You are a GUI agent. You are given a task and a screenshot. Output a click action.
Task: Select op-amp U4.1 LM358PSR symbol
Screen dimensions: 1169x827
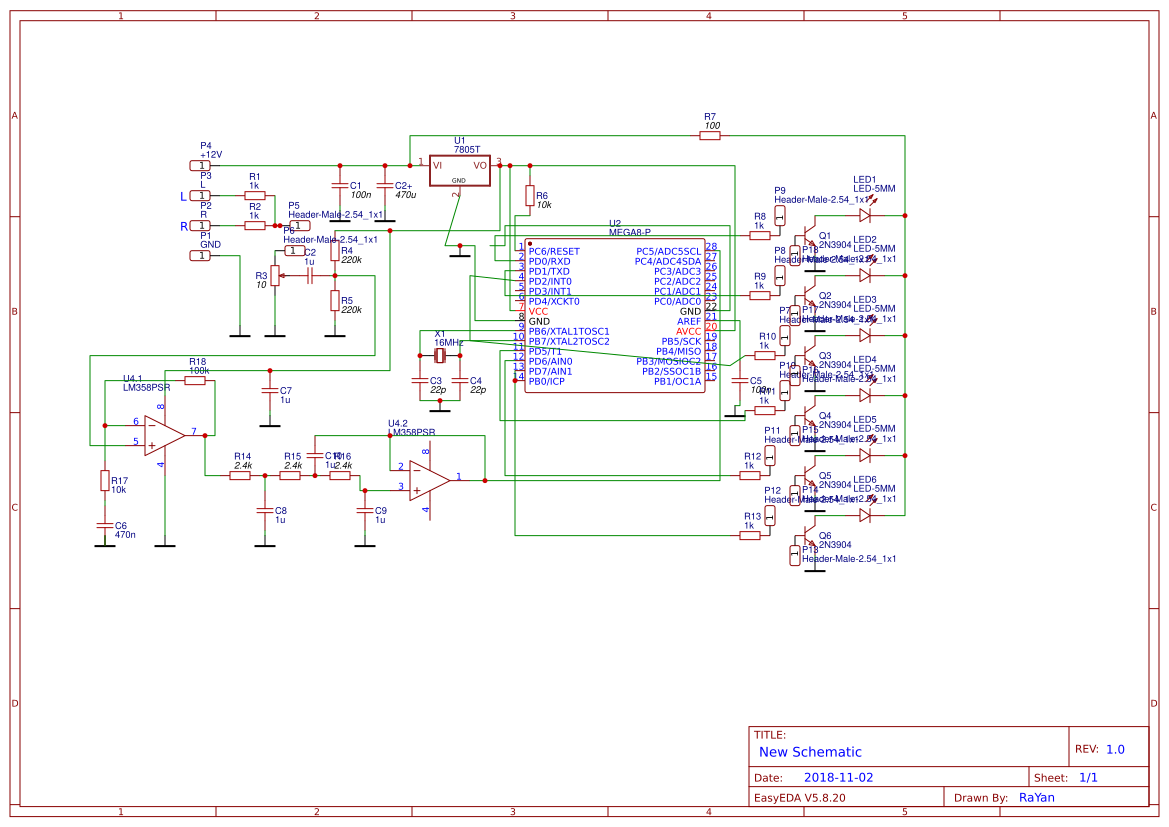coord(164,435)
